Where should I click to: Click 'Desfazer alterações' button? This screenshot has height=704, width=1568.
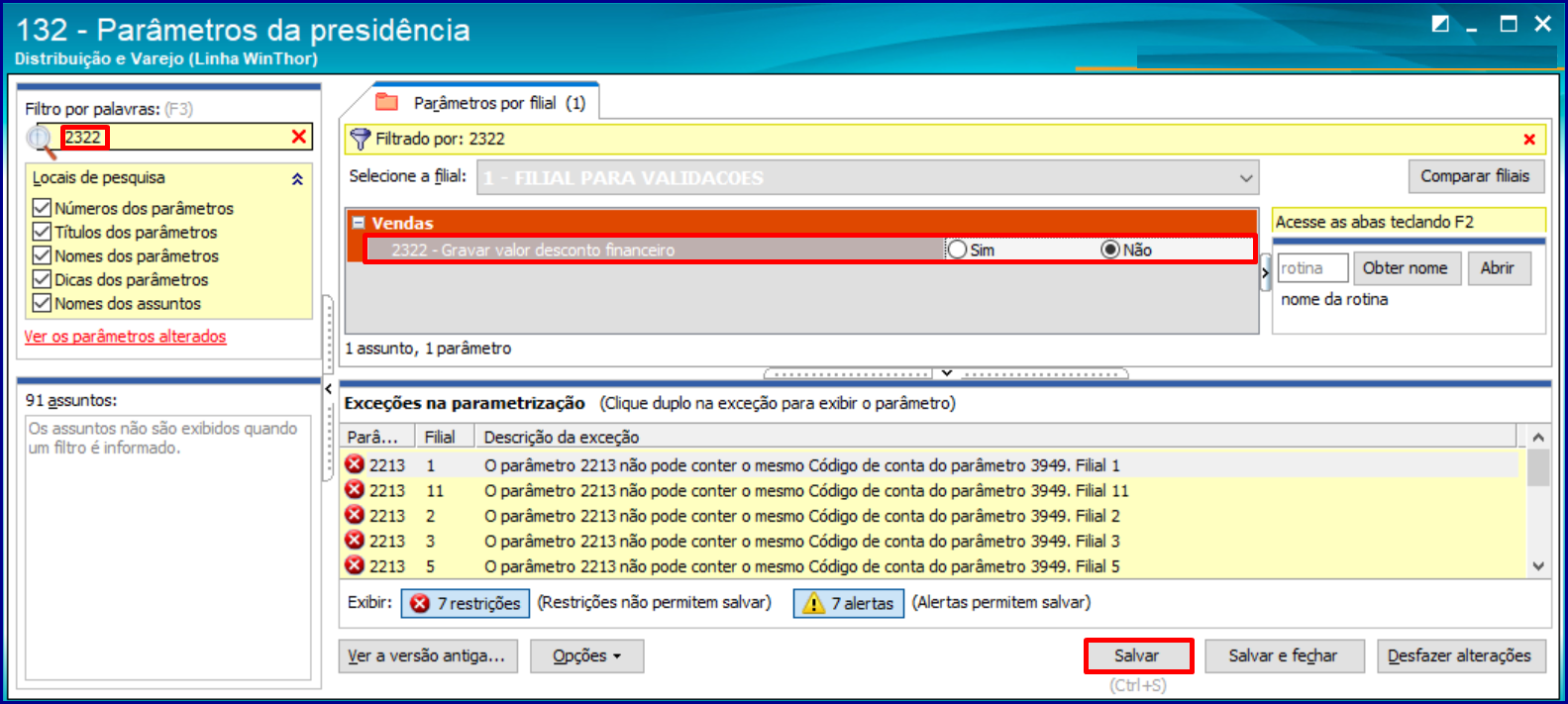(x=1460, y=655)
